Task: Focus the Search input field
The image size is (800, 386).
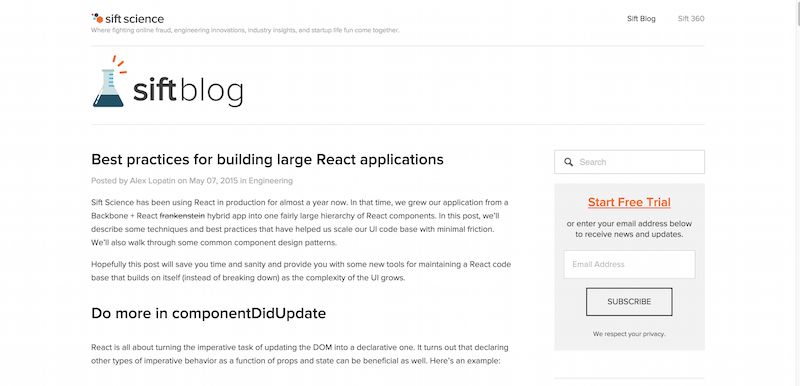Action: (x=629, y=162)
